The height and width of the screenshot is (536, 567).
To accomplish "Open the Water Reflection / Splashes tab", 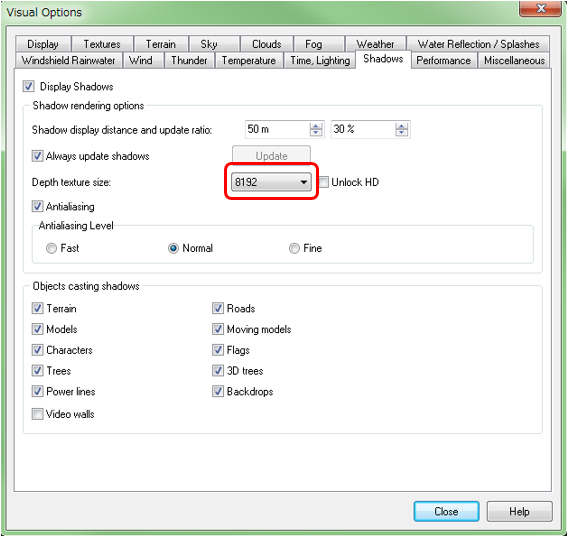I will 478,44.
